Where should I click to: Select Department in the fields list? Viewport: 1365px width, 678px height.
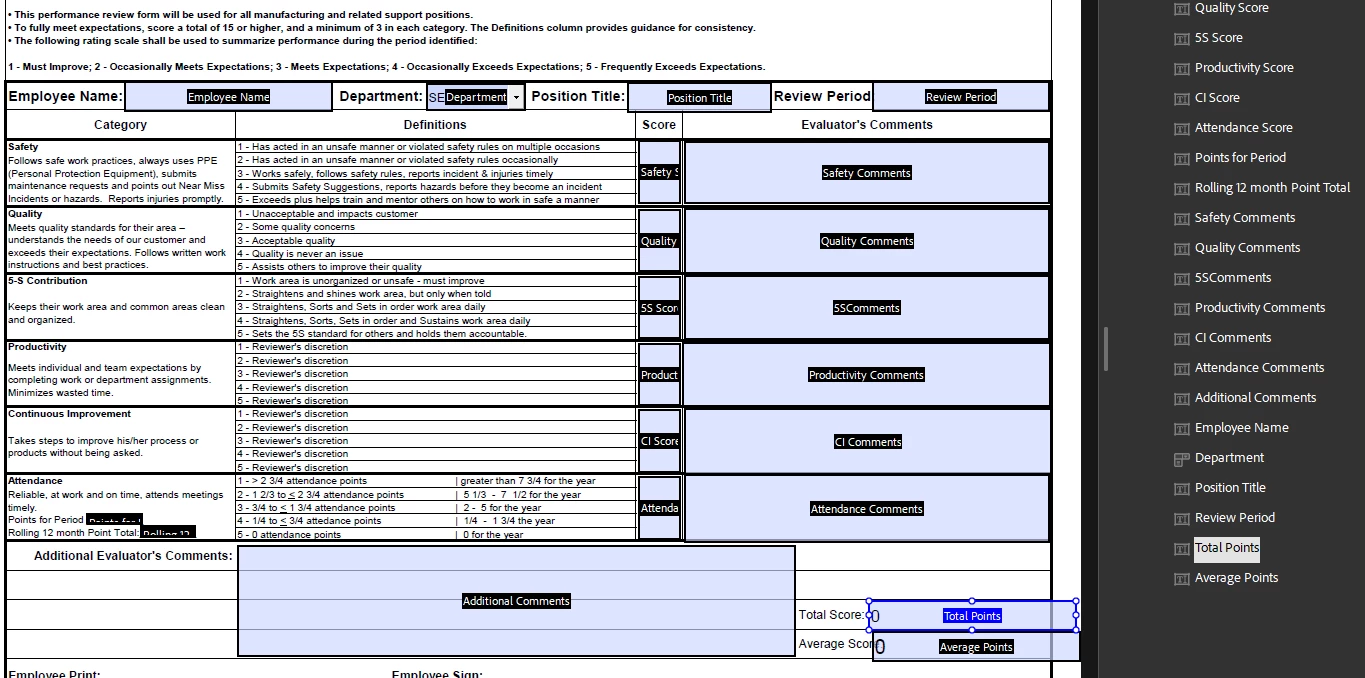point(1229,458)
